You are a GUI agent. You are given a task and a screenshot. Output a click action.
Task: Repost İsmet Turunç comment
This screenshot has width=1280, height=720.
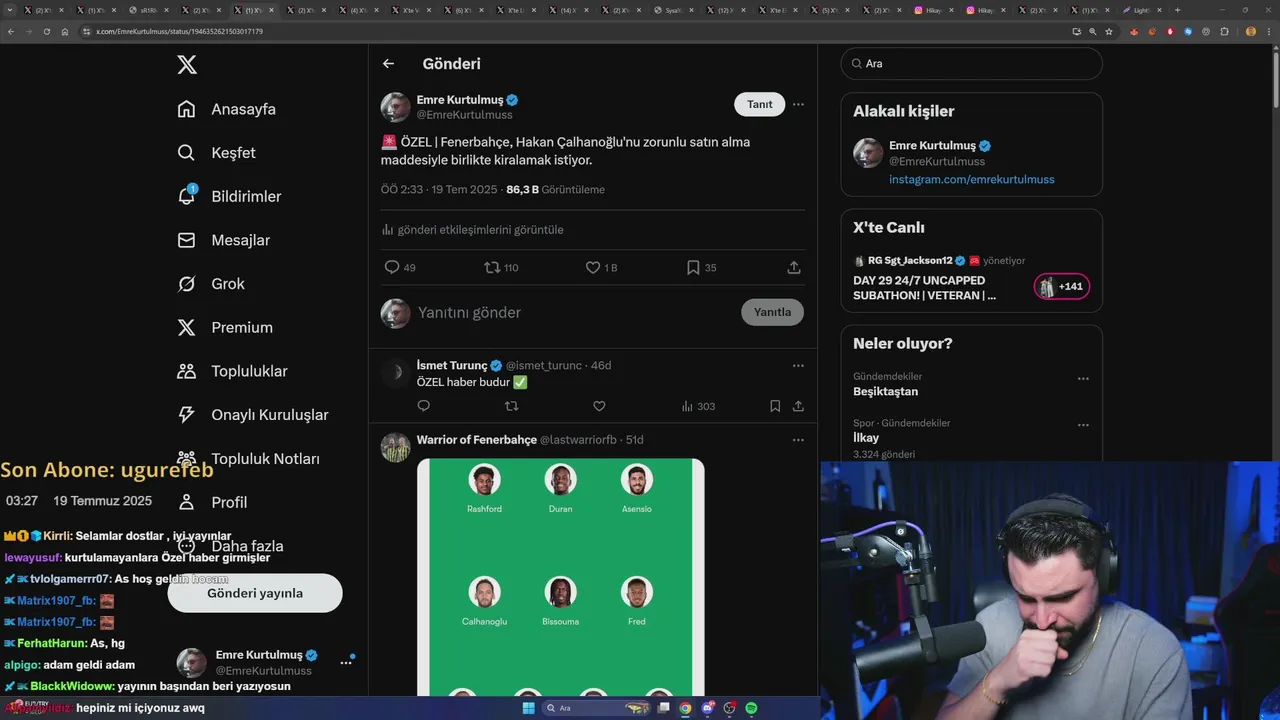[x=512, y=406]
